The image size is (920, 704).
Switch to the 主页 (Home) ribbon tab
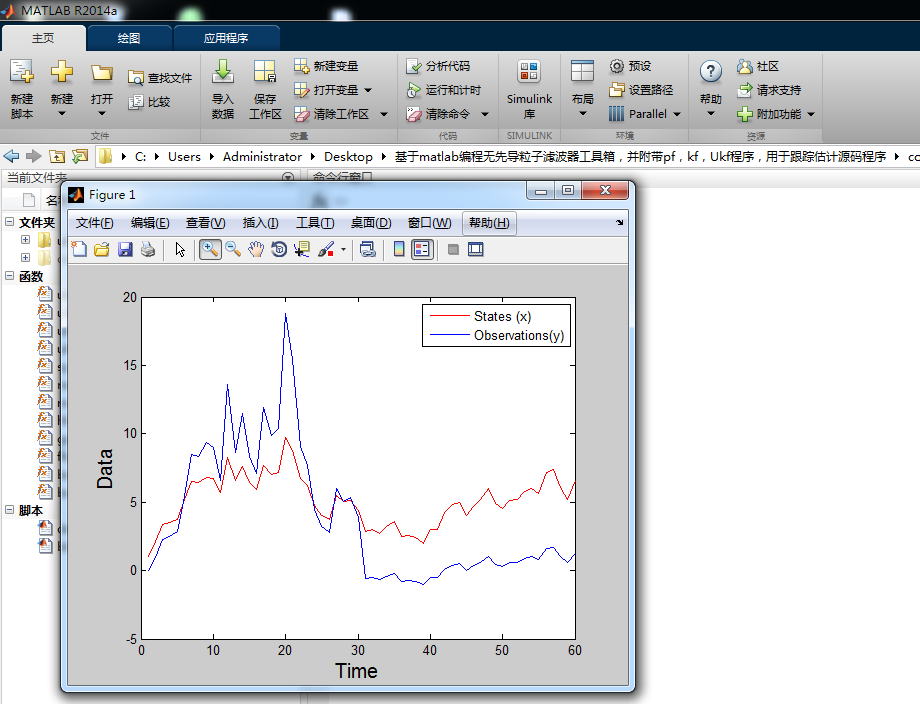tap(43, 38)
